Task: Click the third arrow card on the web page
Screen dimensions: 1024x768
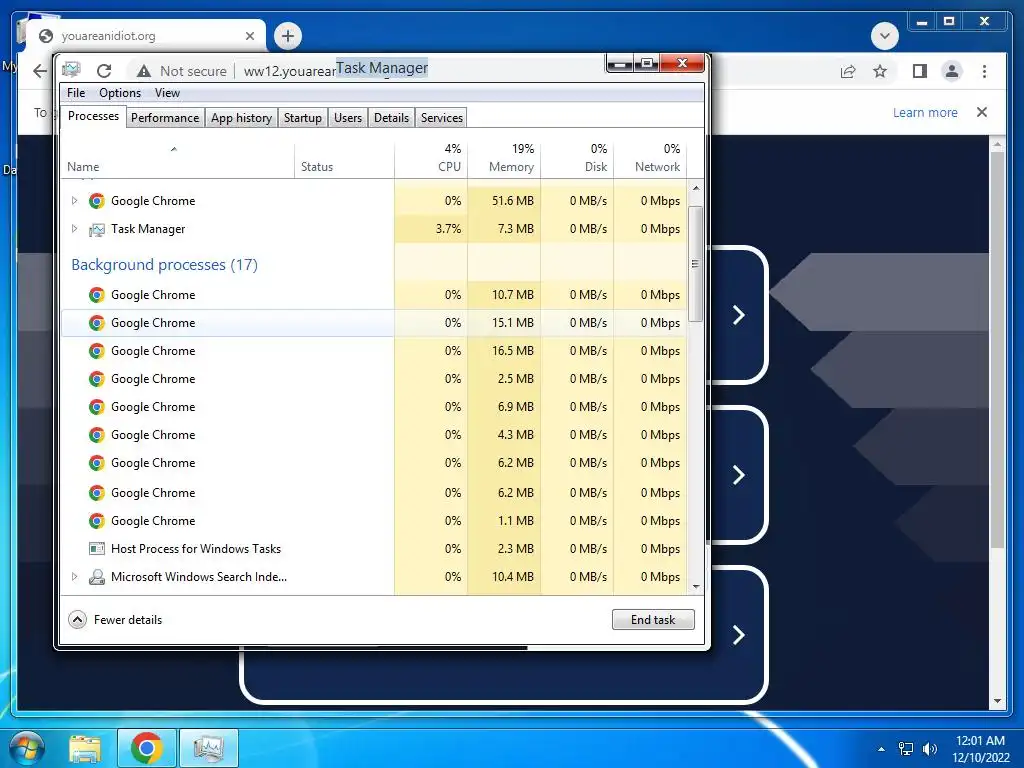Action: click(739, 635)
